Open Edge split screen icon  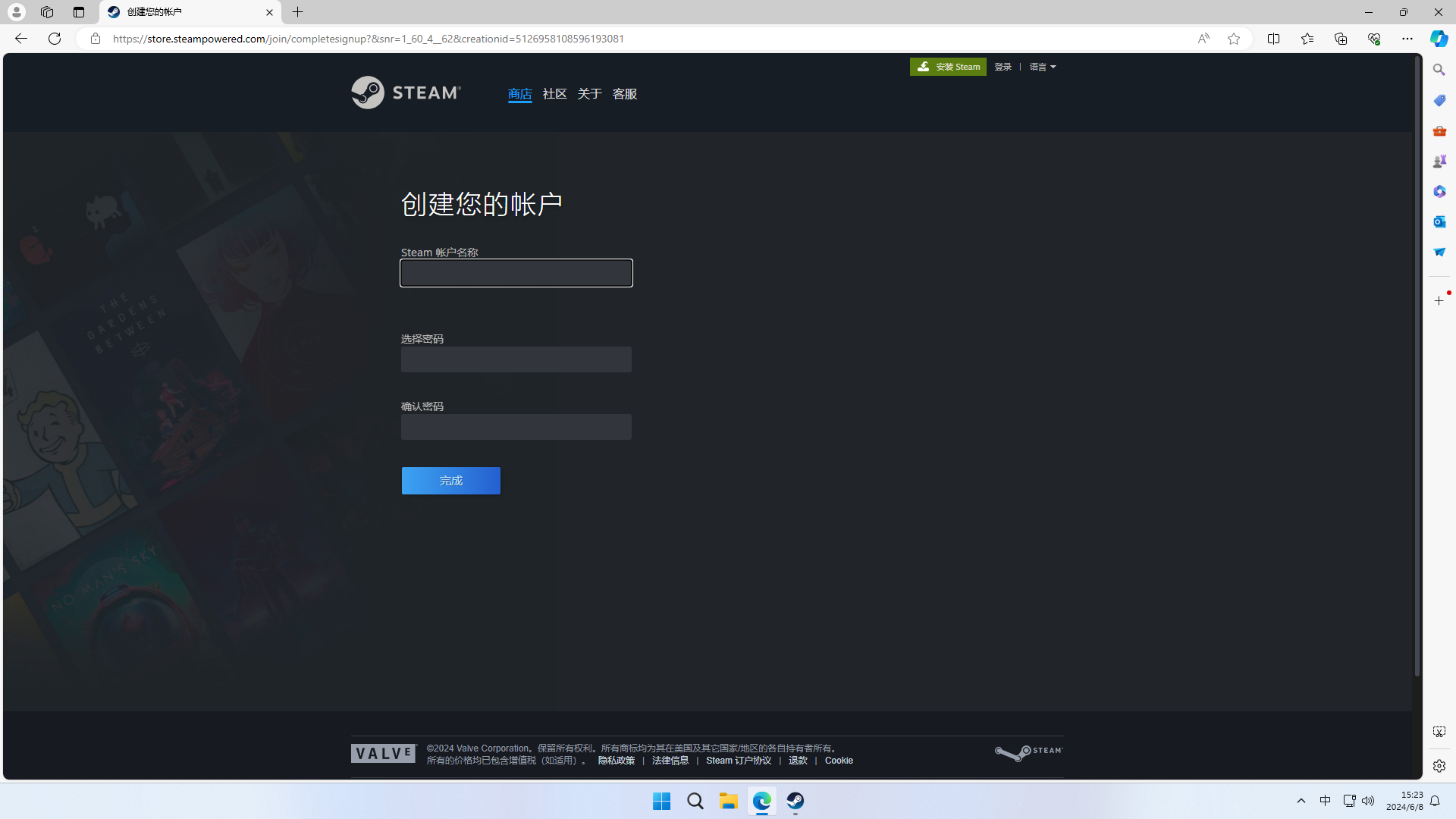[1273, 39]
